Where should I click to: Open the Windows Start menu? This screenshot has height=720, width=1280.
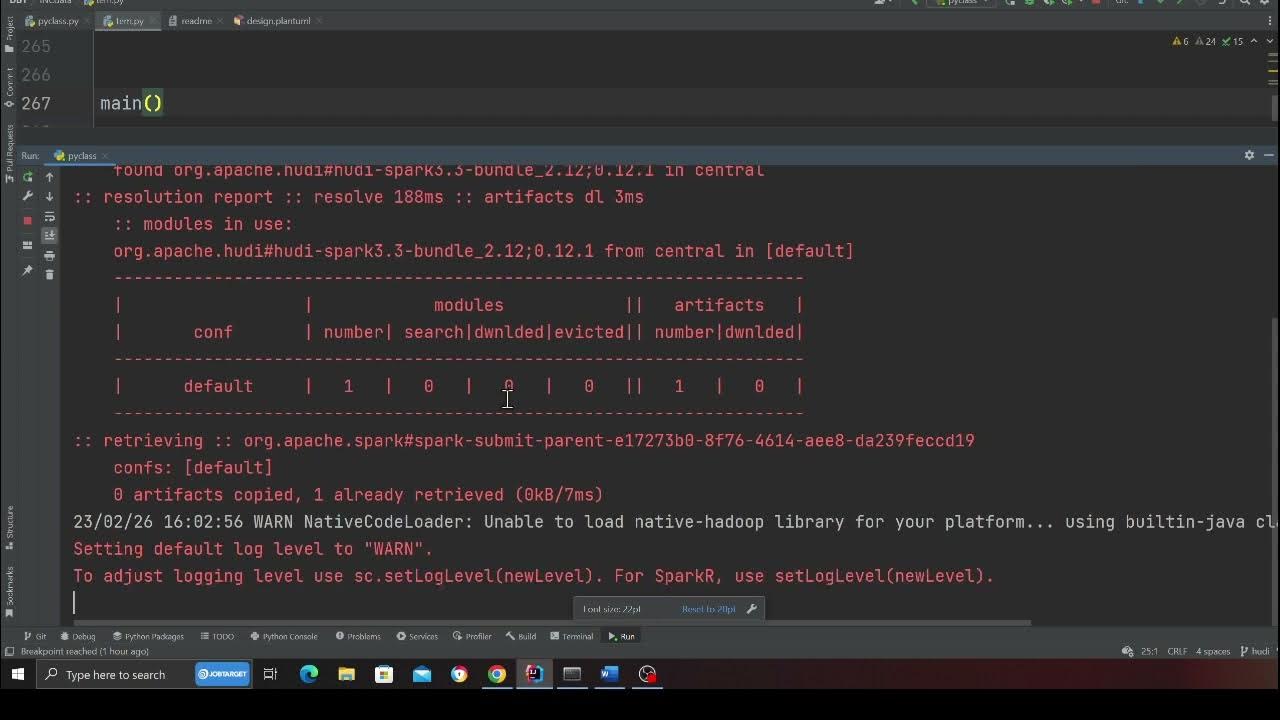click(x=17, y=675)
